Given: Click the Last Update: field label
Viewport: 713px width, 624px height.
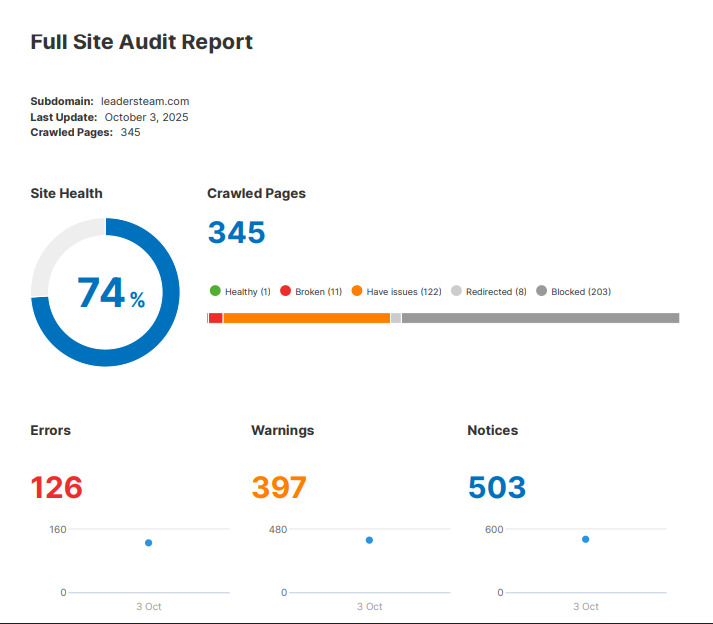Looking at the screenshot, I should click(64, 117).
